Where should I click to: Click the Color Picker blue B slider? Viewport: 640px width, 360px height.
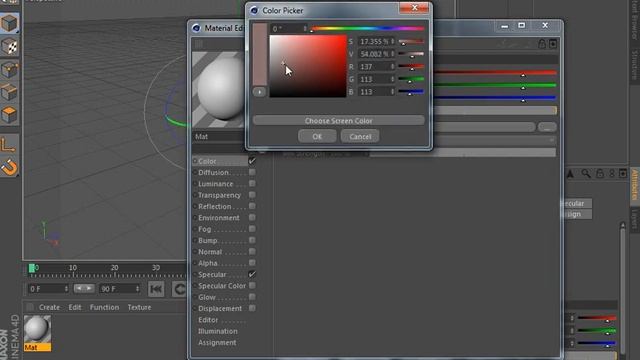(x=411, y=92)
